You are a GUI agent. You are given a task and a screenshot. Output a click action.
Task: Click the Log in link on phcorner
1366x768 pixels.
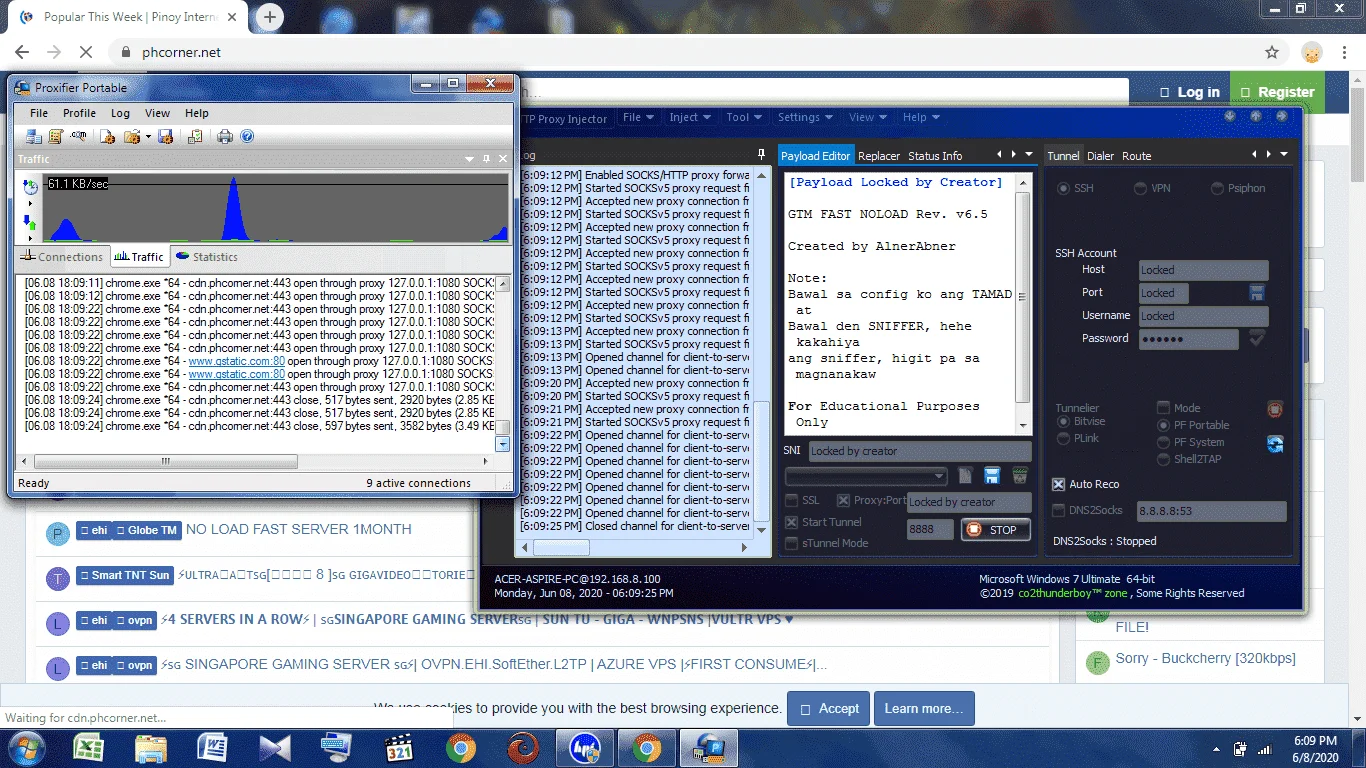pyautogui.click(x=1190, y=92)
